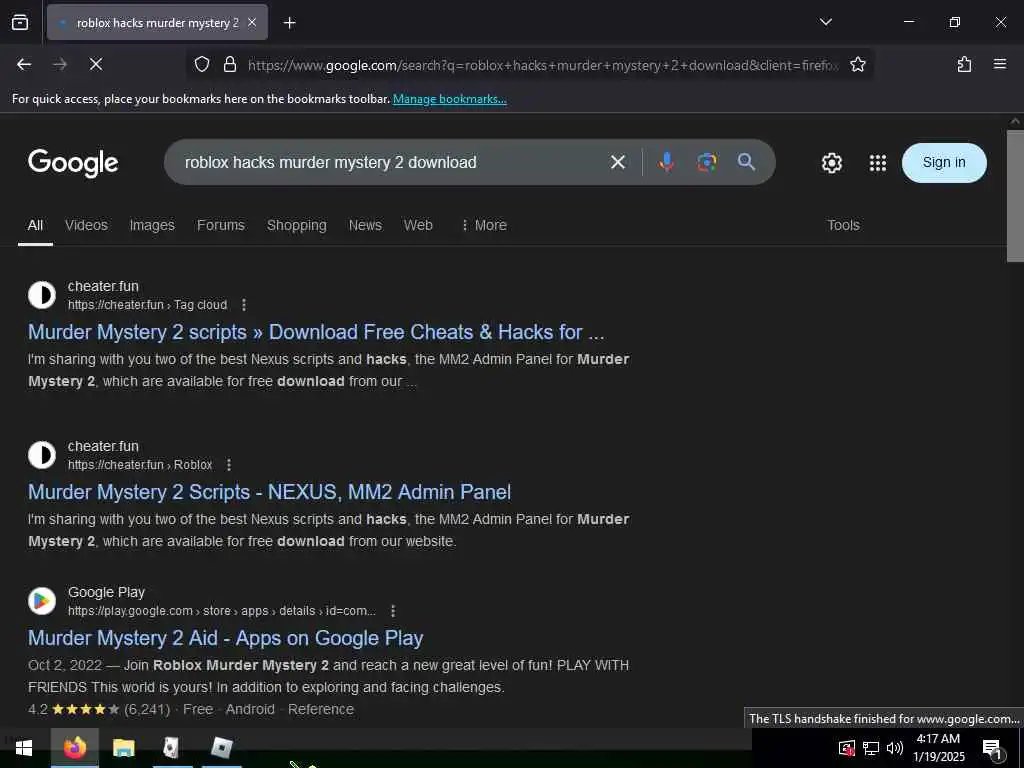This screenshot has height=768, width=1024.
Task: Open the Firefox application menu
Action: tap(1000, 64)
